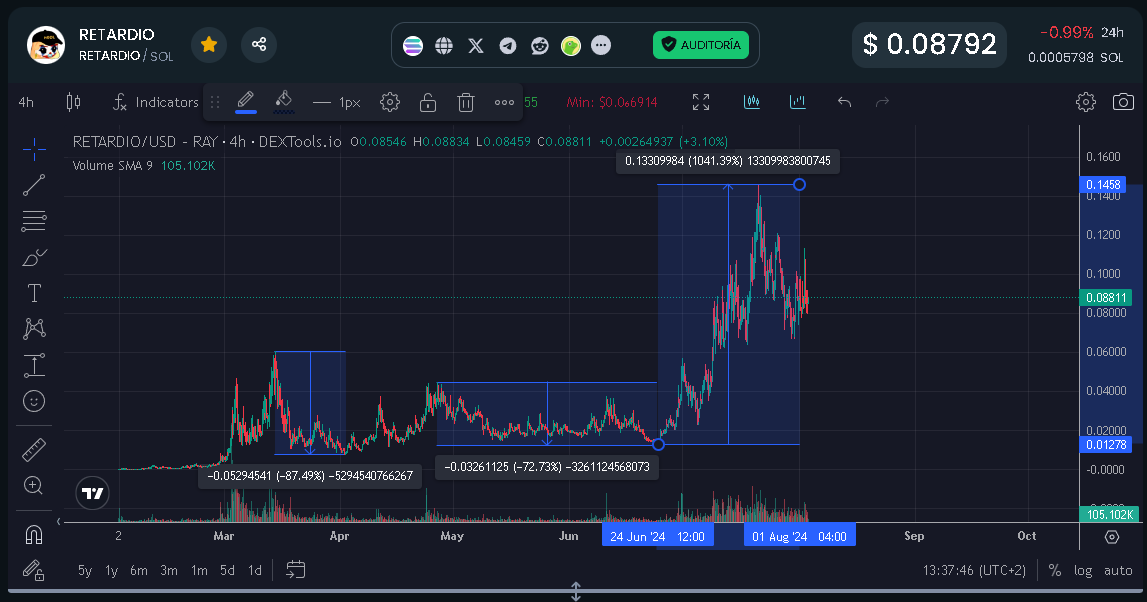Select the trend line drawing tool
The width and height of the screenshot is (1147, 602).
[x=33, y=184]
